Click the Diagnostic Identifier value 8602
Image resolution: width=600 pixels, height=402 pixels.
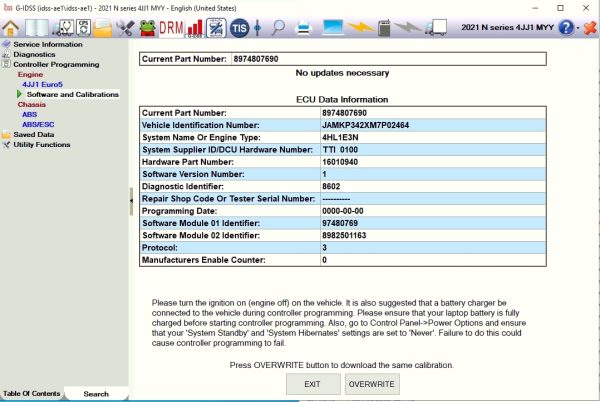331,186
